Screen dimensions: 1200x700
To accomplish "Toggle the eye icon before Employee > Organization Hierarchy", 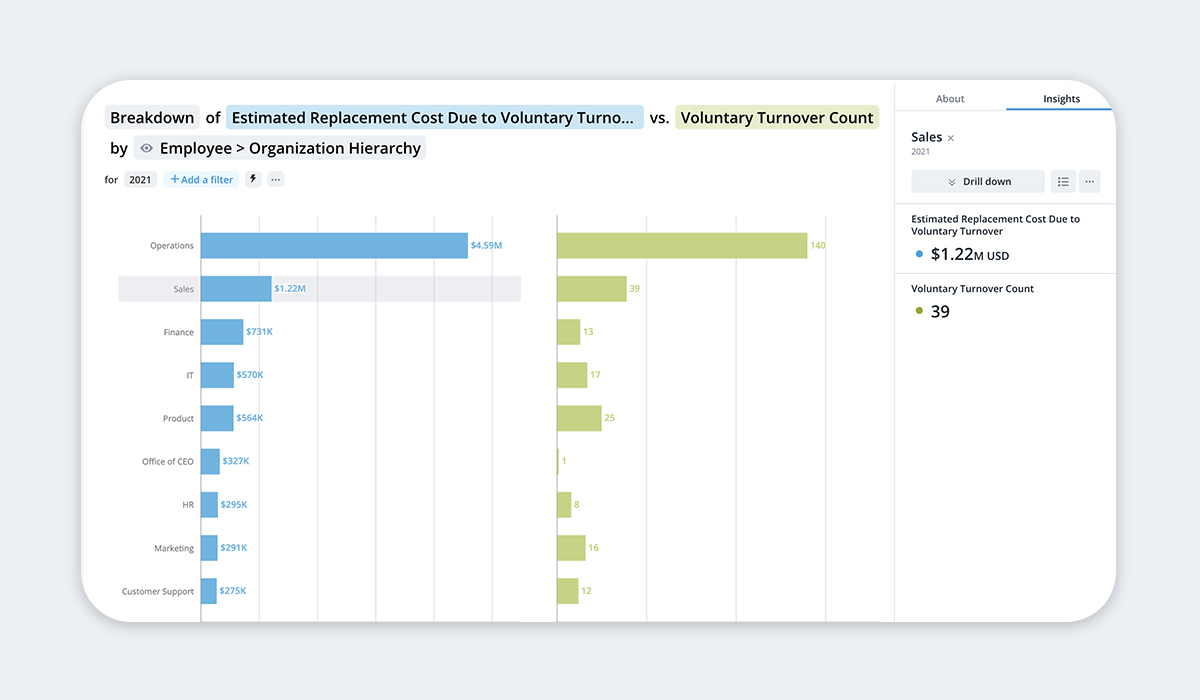I will [147, 148].
